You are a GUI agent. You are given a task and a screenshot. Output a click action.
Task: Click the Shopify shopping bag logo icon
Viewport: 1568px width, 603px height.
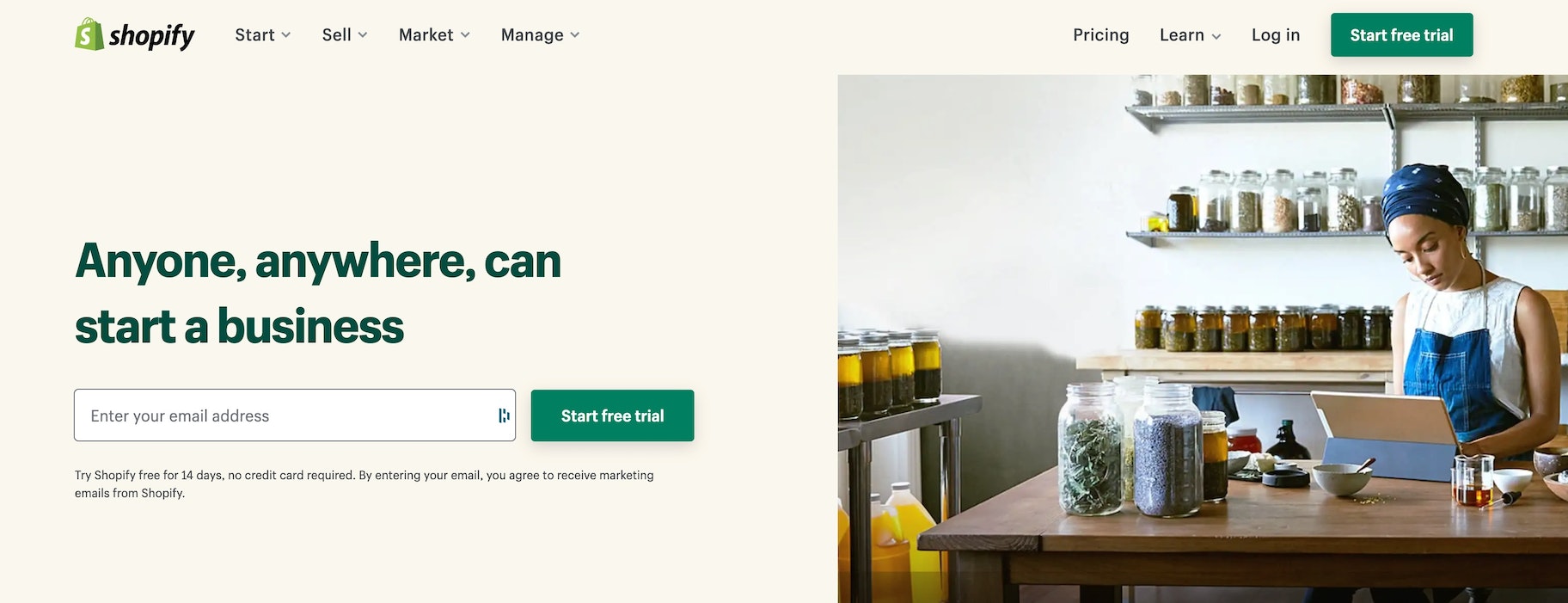(x=89, y=34)
